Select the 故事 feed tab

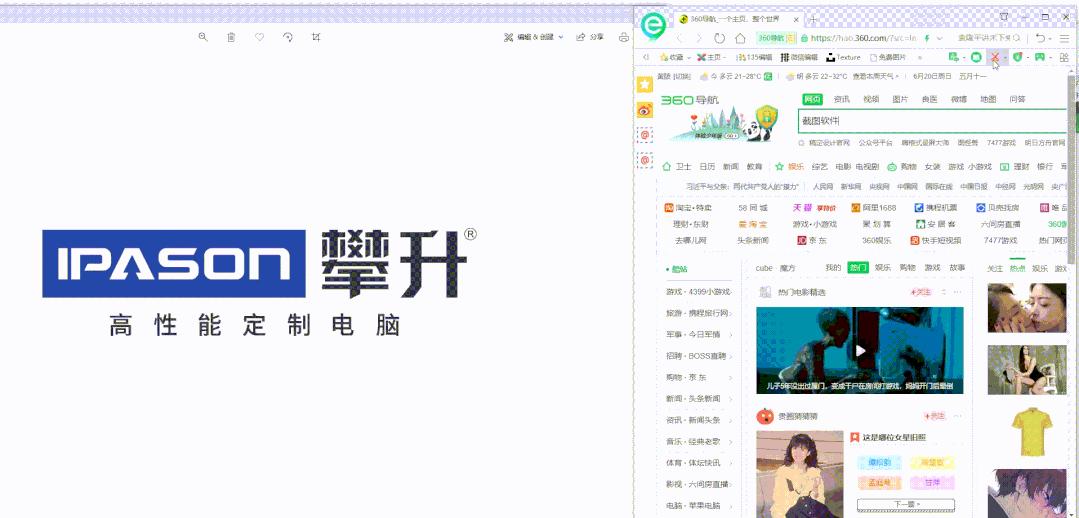point(957,268)
